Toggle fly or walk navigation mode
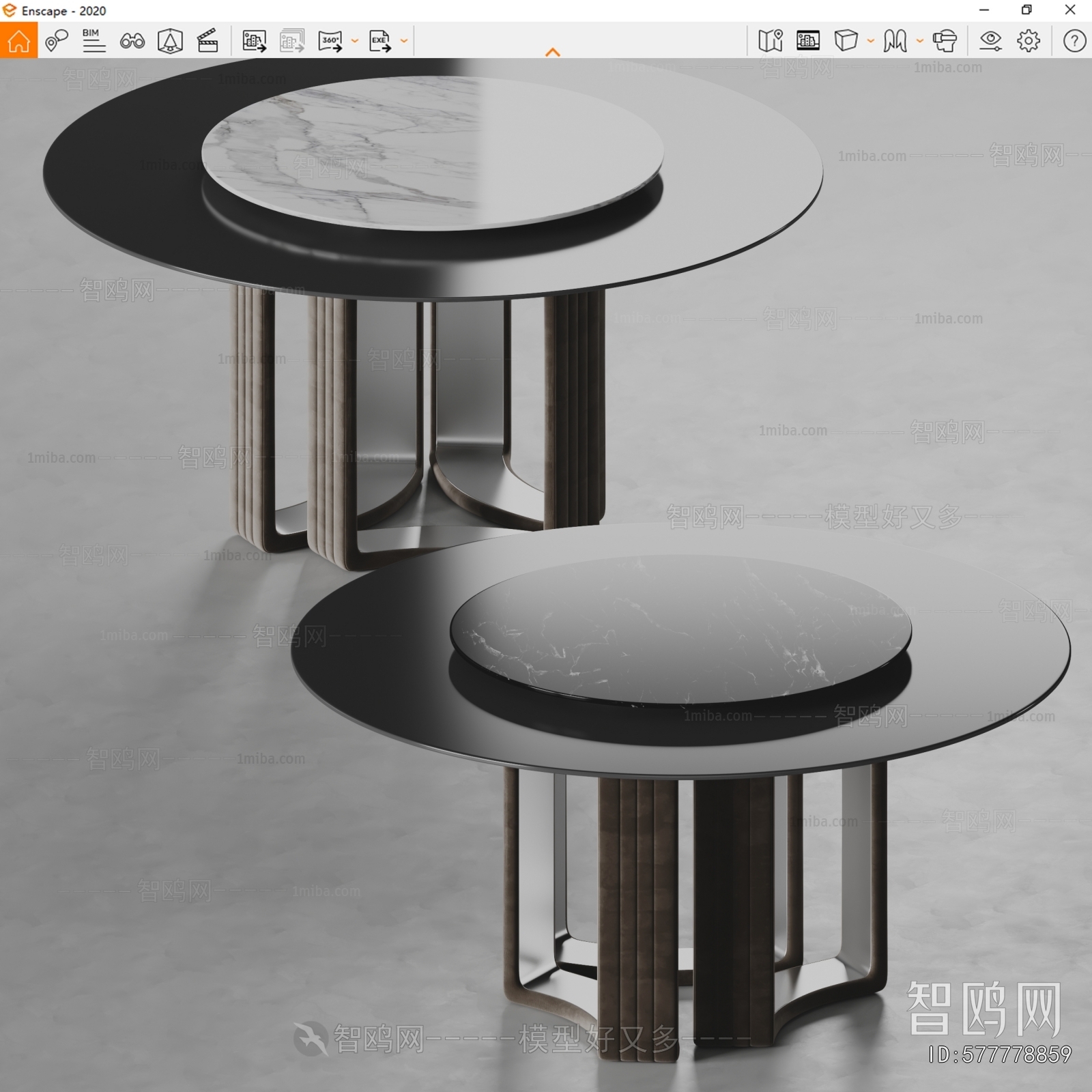Image resolution: width=1092 pixels, height=1092 pixels. (895, 41)
